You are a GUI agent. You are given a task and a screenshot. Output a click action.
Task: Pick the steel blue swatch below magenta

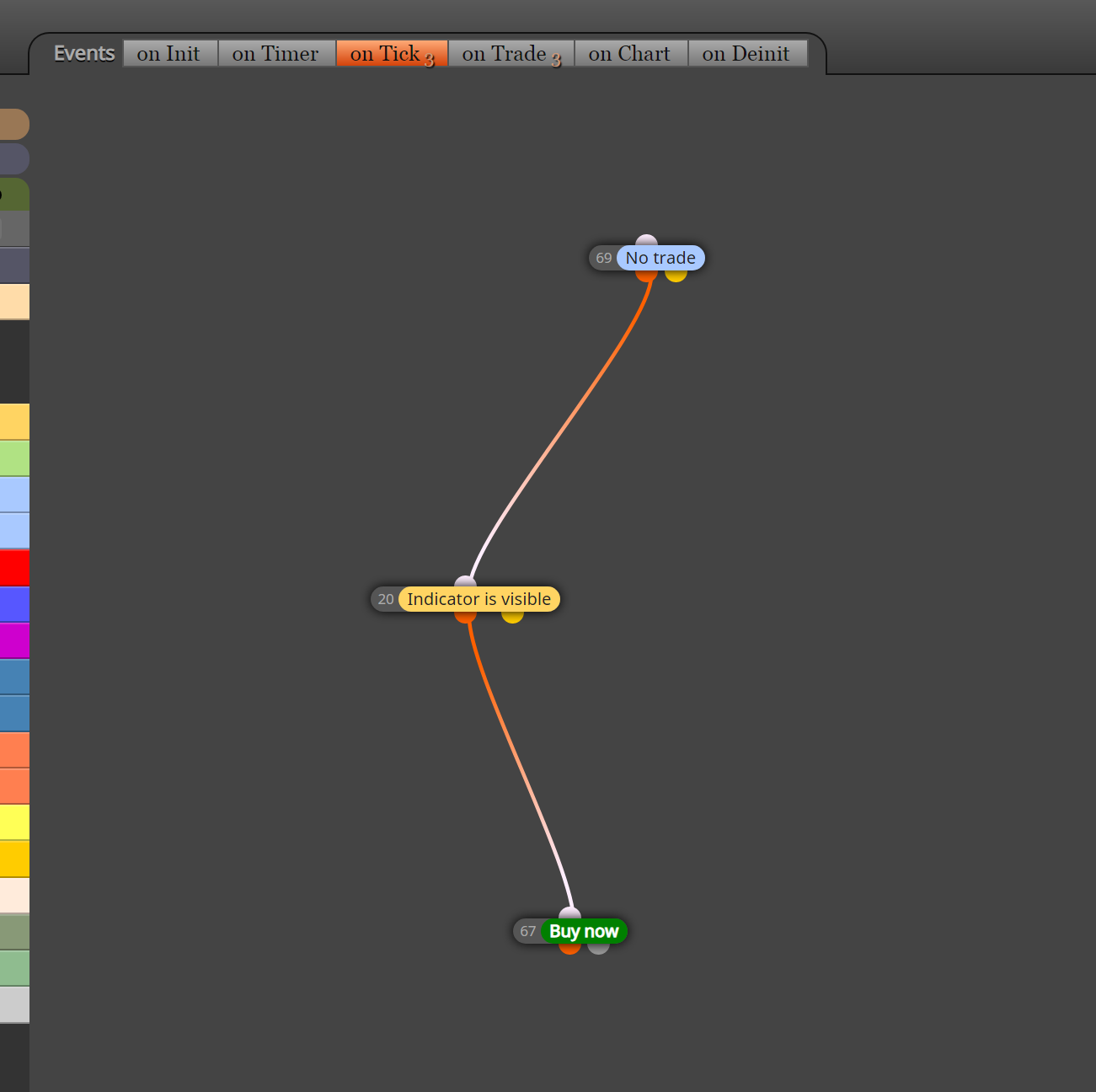(x=14, y=677)
